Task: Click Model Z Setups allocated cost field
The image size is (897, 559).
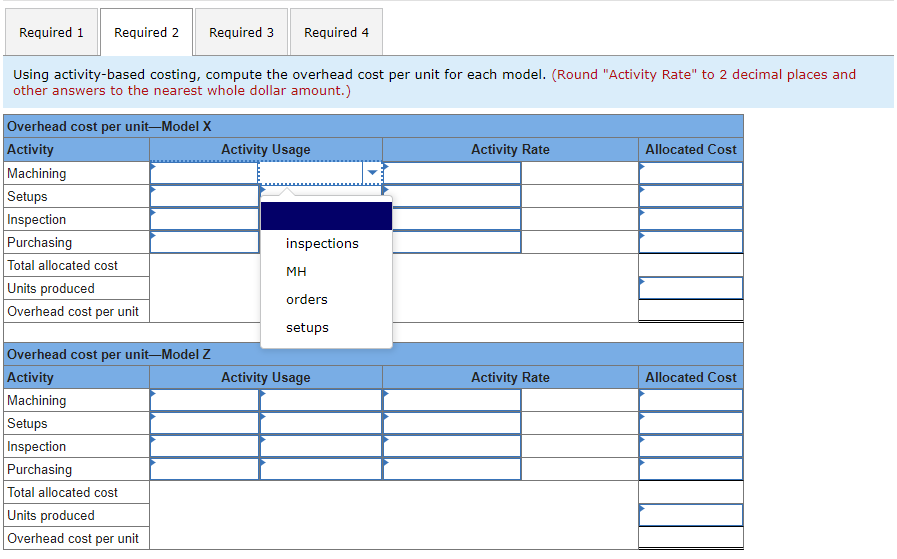Action: coord(691,423)
